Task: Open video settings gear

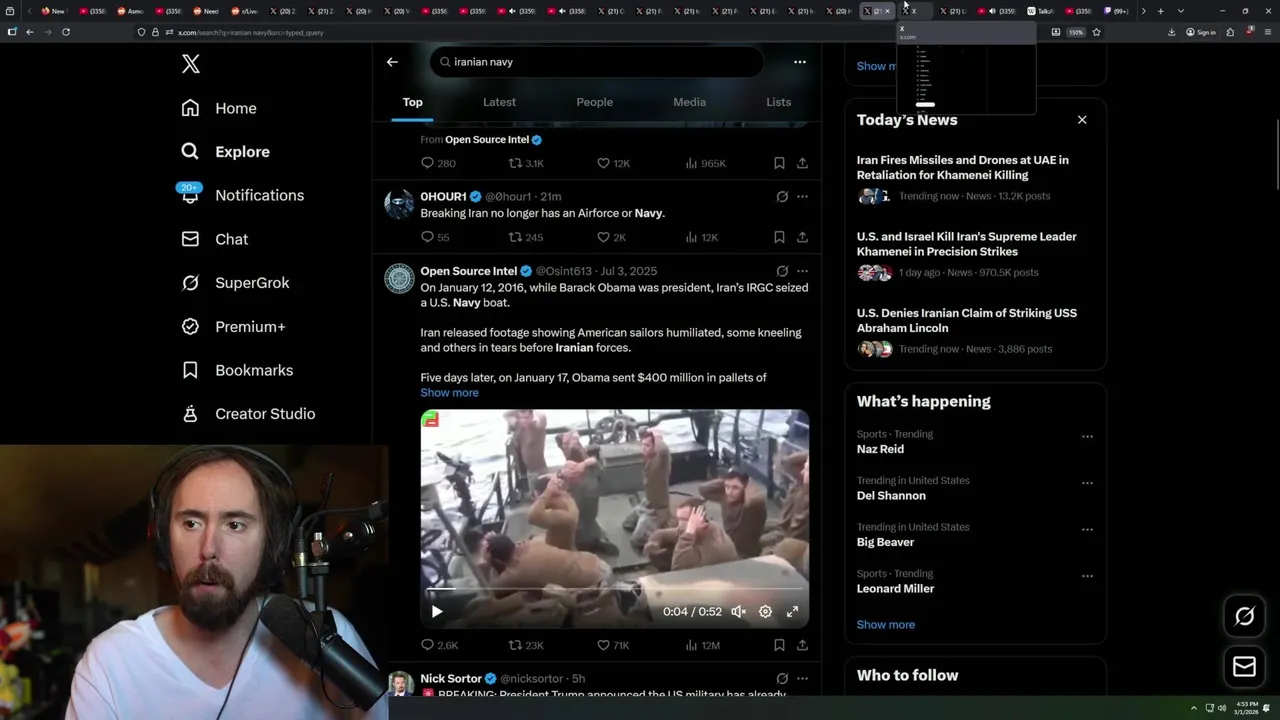Action: (765, 611)
